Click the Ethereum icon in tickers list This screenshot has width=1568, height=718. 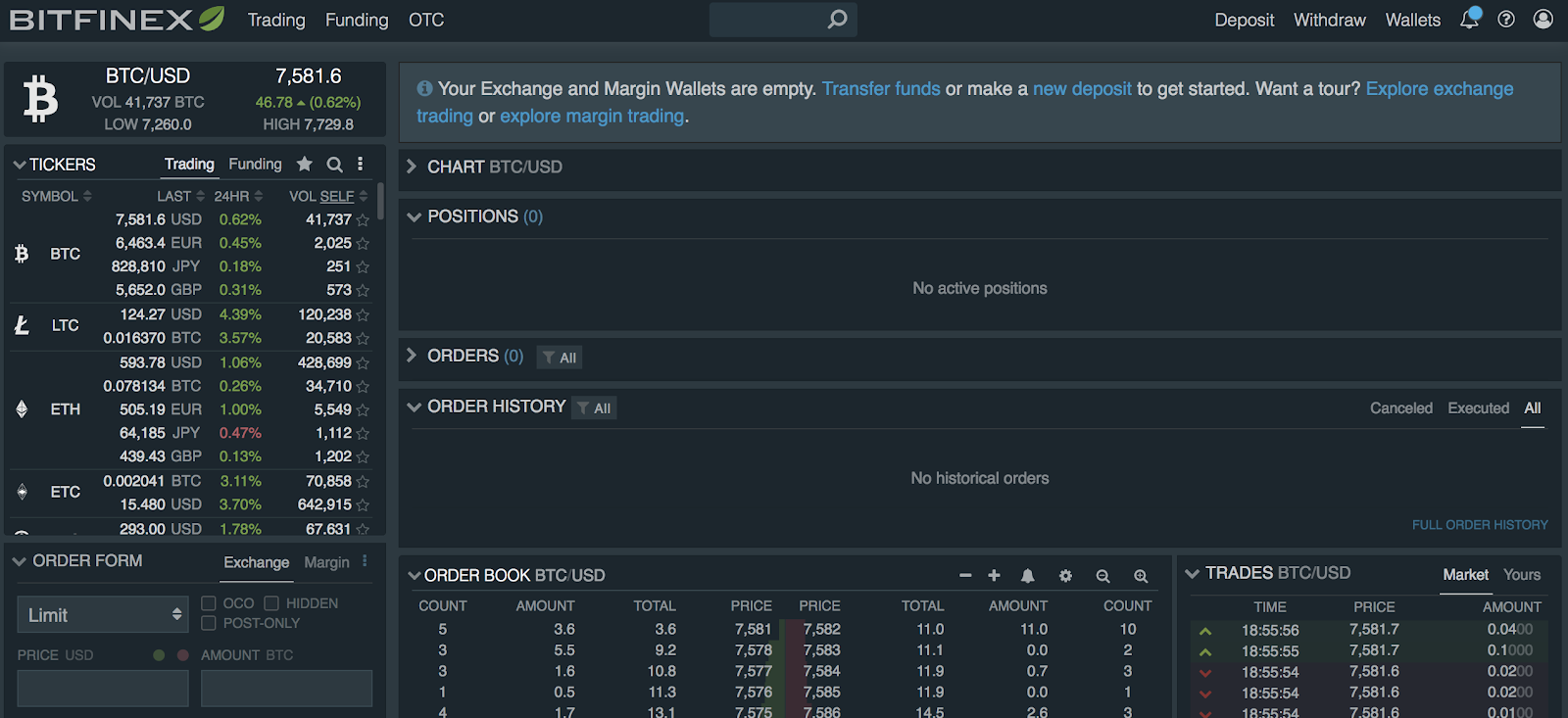[x=22, y=408]
